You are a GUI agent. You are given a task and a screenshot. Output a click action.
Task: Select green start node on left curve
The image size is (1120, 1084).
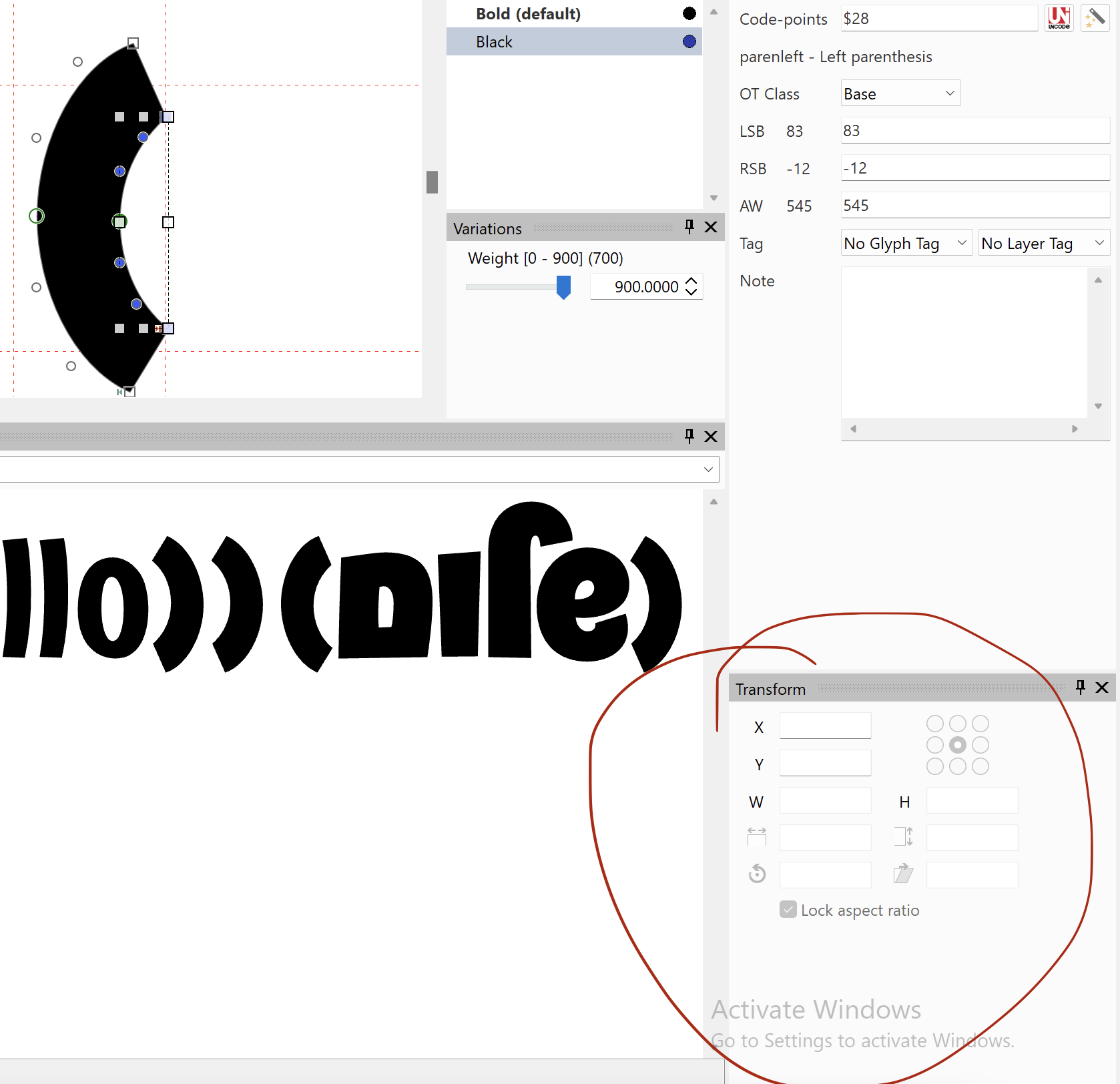[37, 216]
